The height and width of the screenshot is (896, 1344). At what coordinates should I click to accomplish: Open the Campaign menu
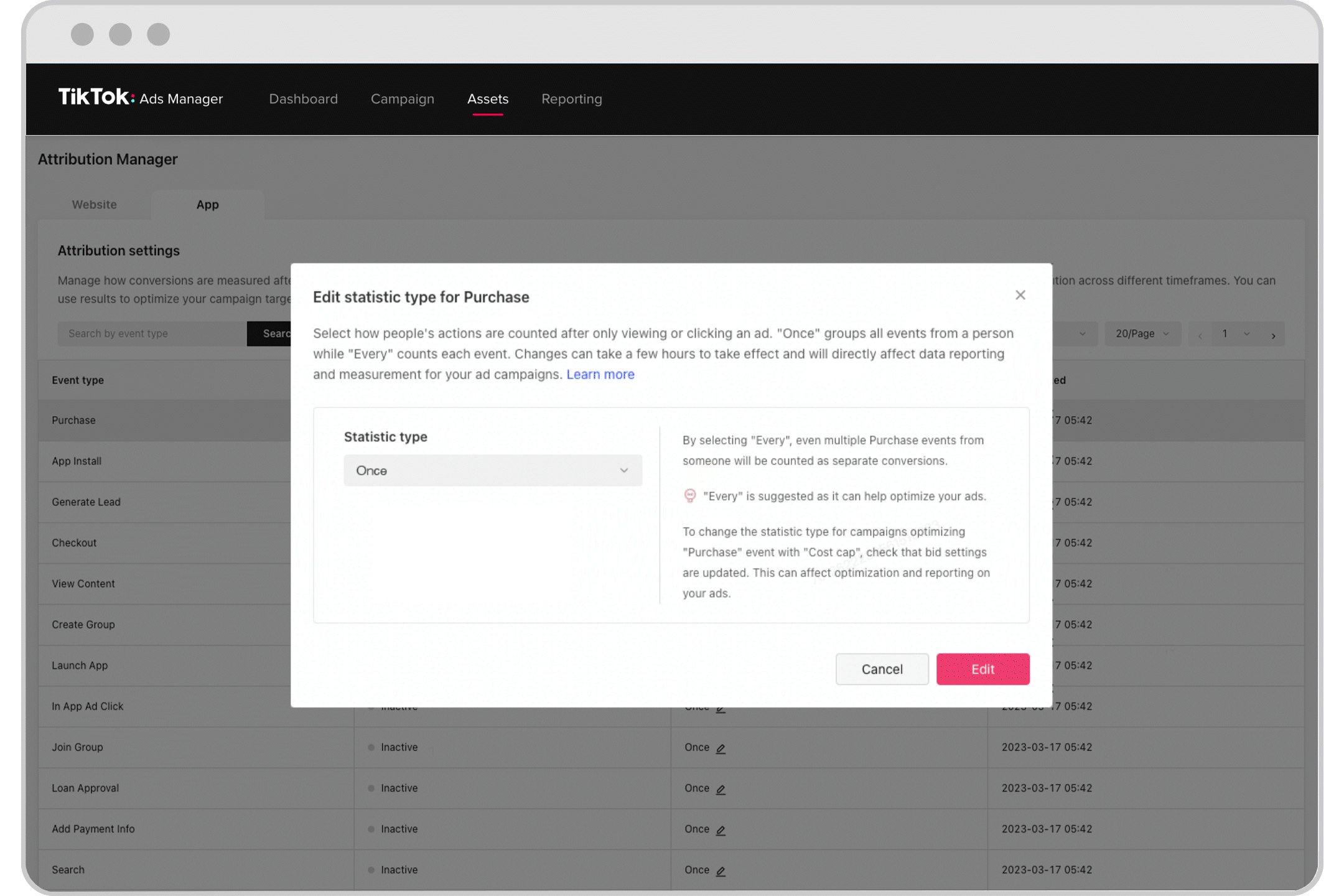(x=403, y=99)
